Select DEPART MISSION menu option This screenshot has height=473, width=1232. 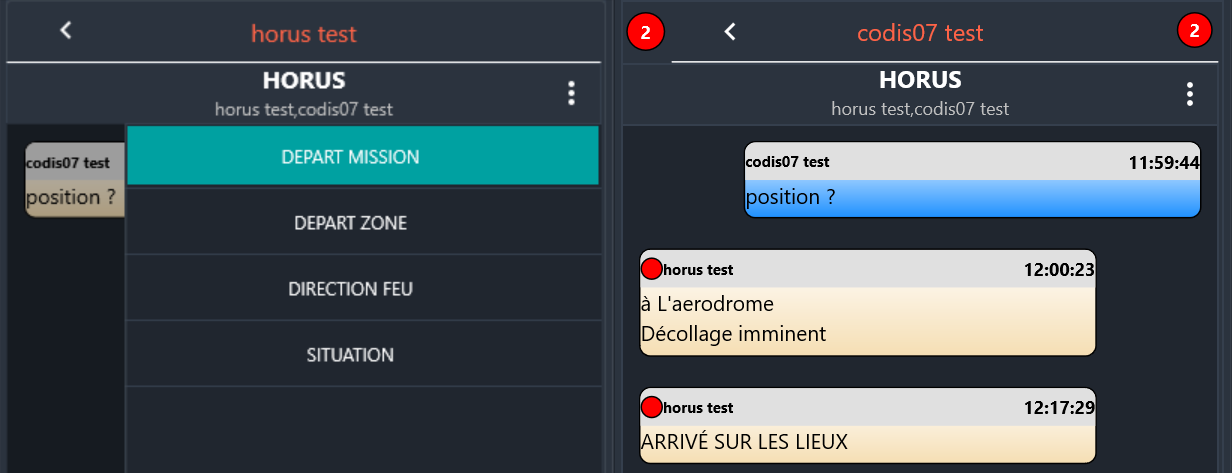363,157
